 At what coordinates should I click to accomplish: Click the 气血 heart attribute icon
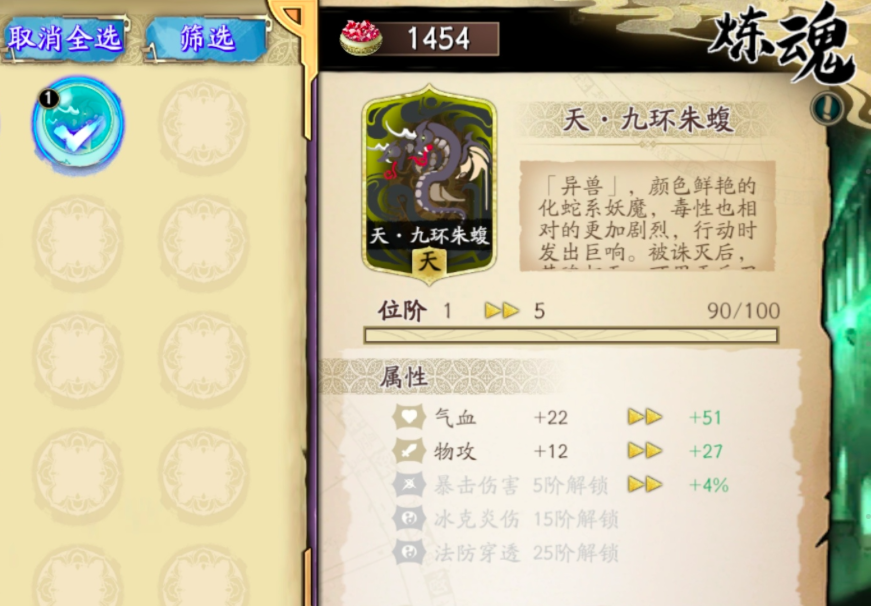click(x=409, y=417)
